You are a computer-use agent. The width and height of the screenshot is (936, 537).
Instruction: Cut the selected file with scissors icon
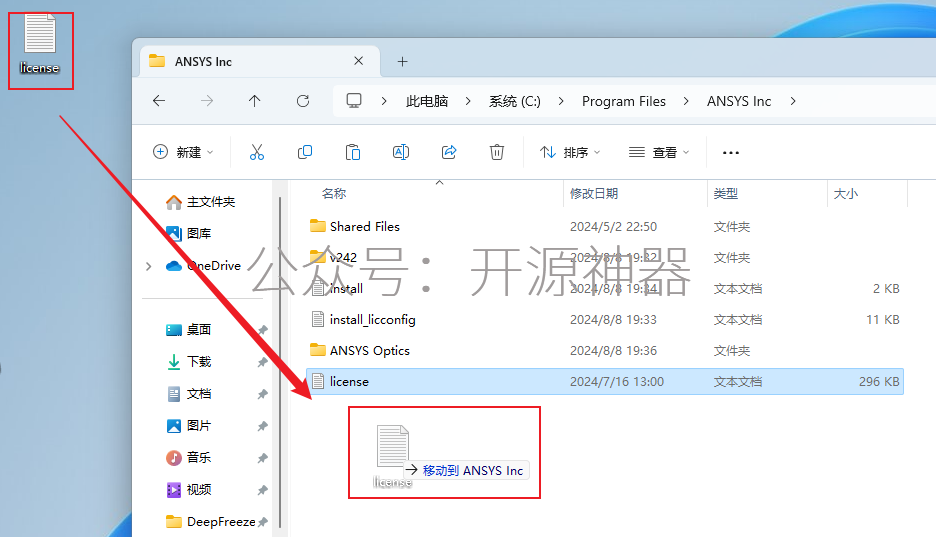coord(257,152)
